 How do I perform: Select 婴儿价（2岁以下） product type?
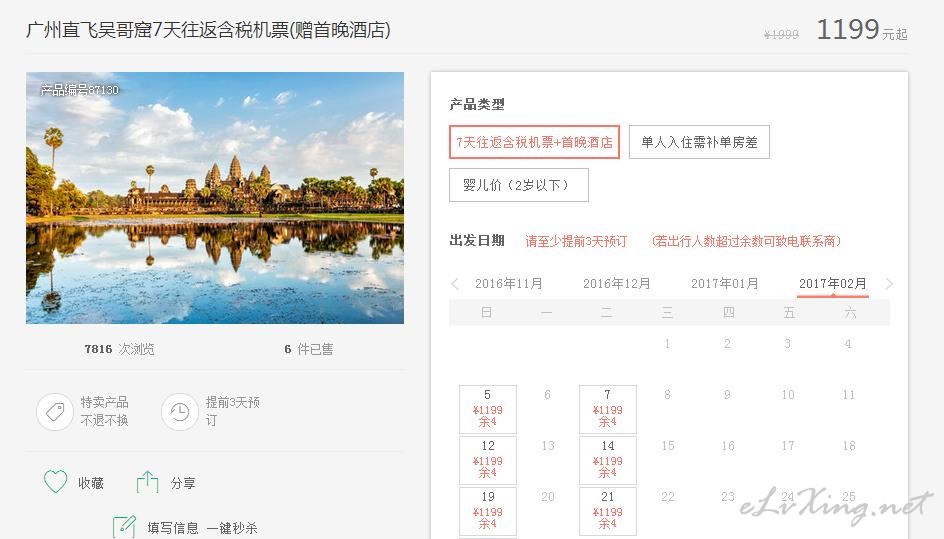coord(518,185)
